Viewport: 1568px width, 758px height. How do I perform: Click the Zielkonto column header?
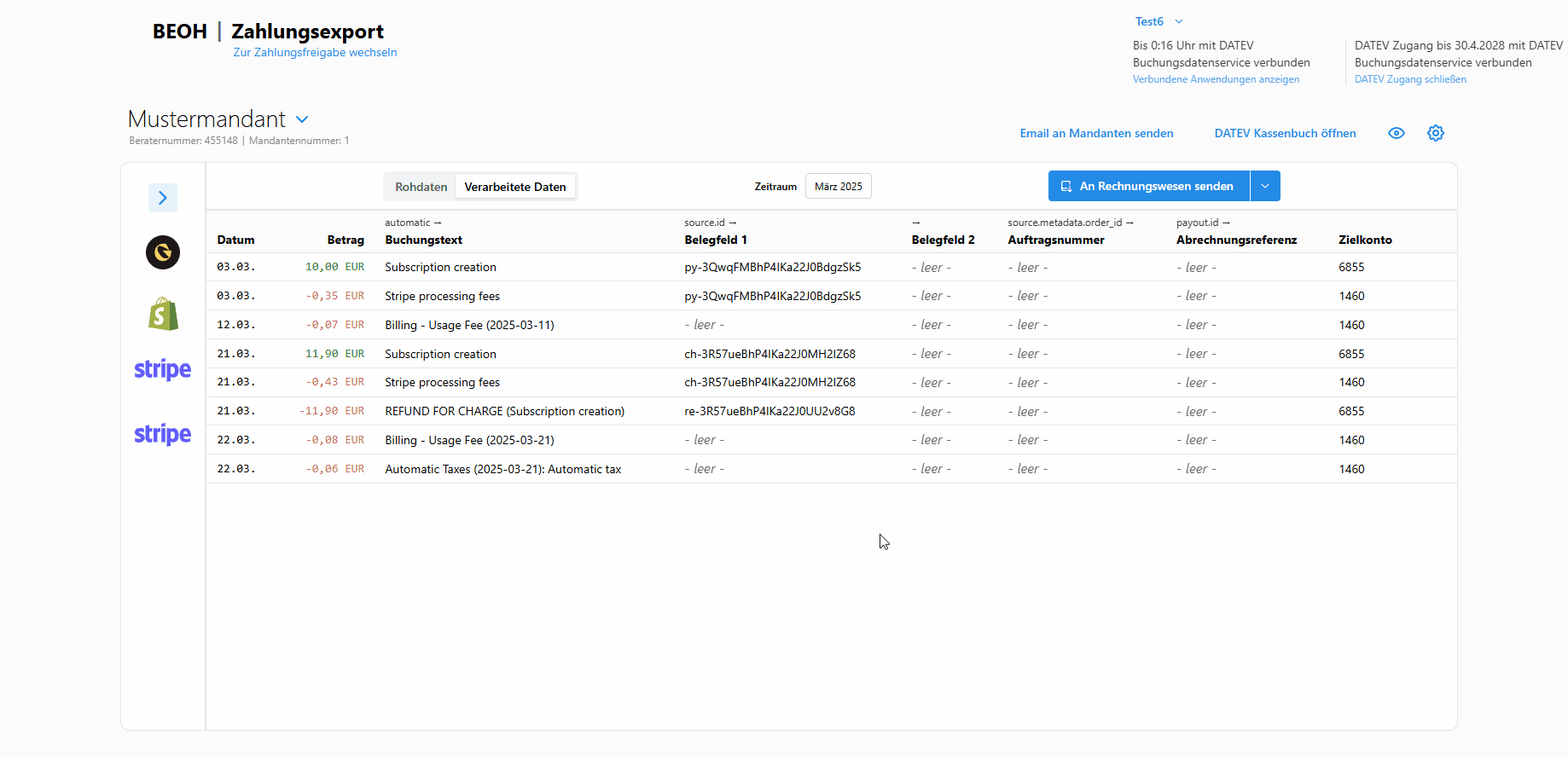click(x=1365, y=240)
